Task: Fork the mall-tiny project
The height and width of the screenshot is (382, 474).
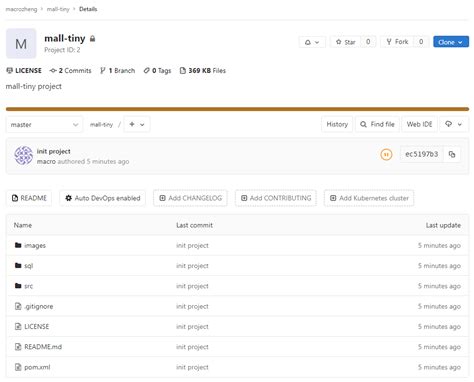Action: click(x=397, y=42)
